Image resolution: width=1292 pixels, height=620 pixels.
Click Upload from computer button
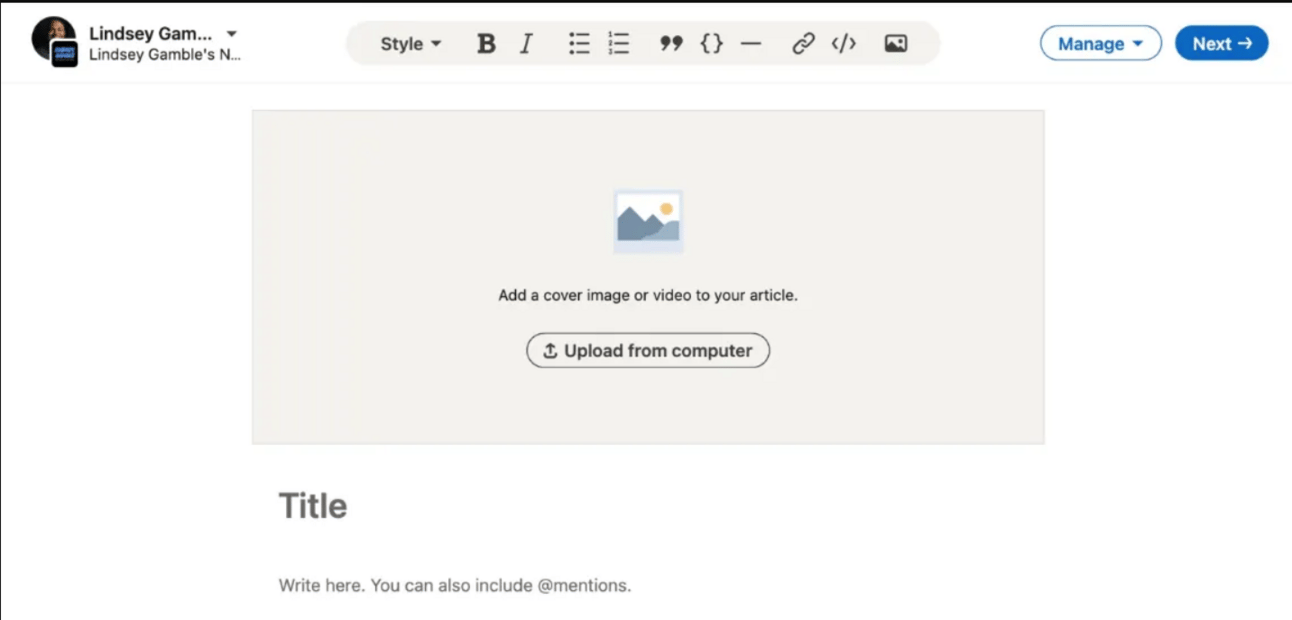[648, 351]
